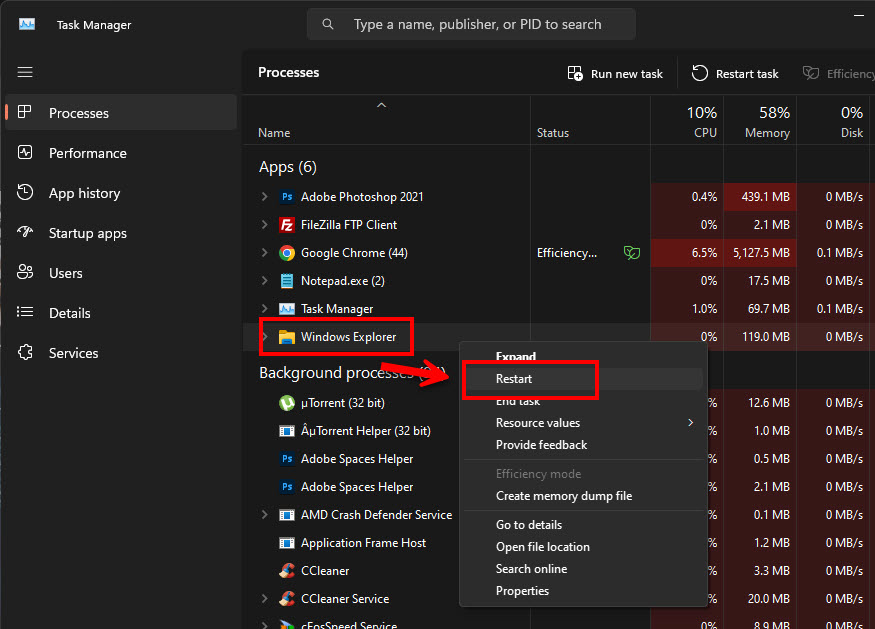Click the Windows Explorer folder icon
The height and width of the screenshot is (629, 875).
pos(287,337)
